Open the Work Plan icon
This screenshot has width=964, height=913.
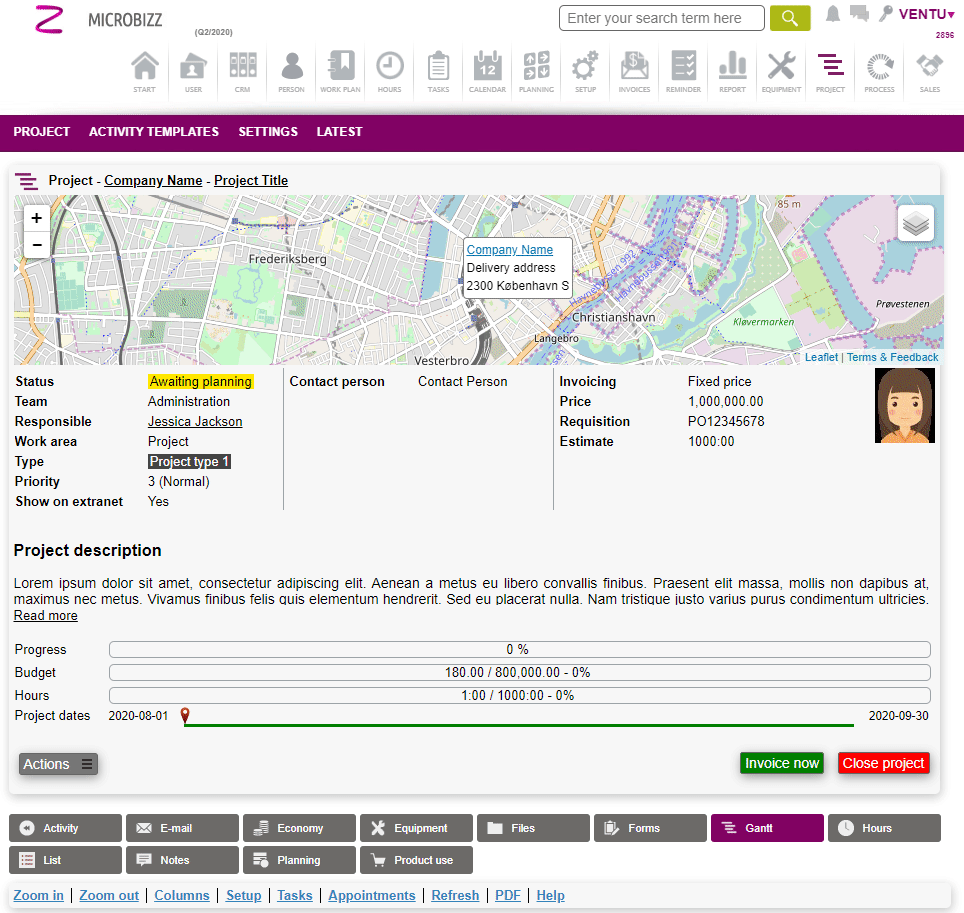[340, 71]
